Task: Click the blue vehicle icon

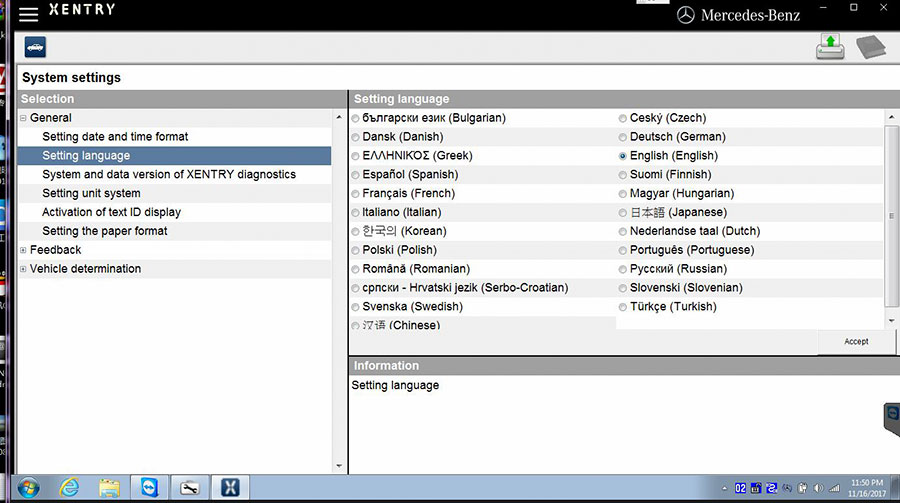Action: 35,47
